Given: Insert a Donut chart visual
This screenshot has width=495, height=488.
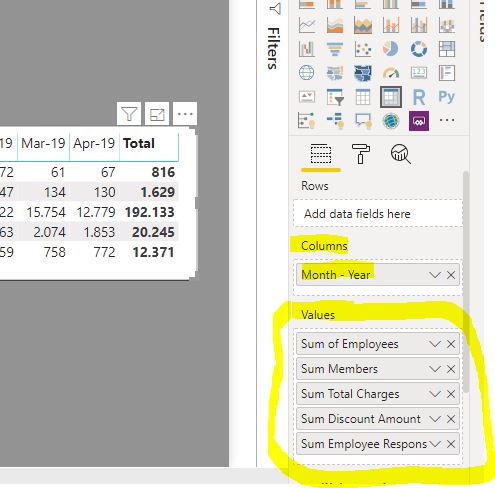Looking at the screenshot, I should coord(419,49).
